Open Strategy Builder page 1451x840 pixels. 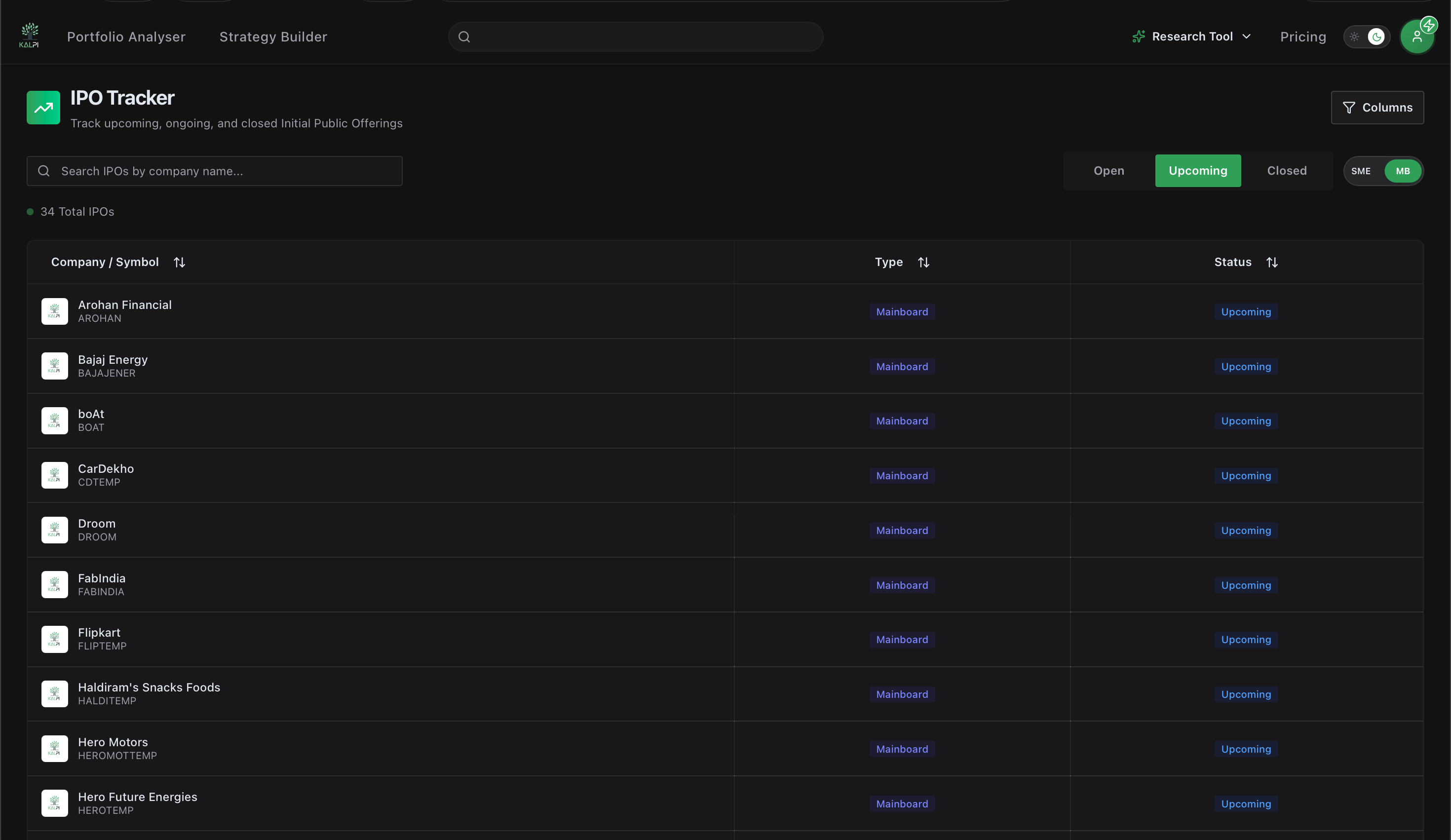click(x=273, y=37)
